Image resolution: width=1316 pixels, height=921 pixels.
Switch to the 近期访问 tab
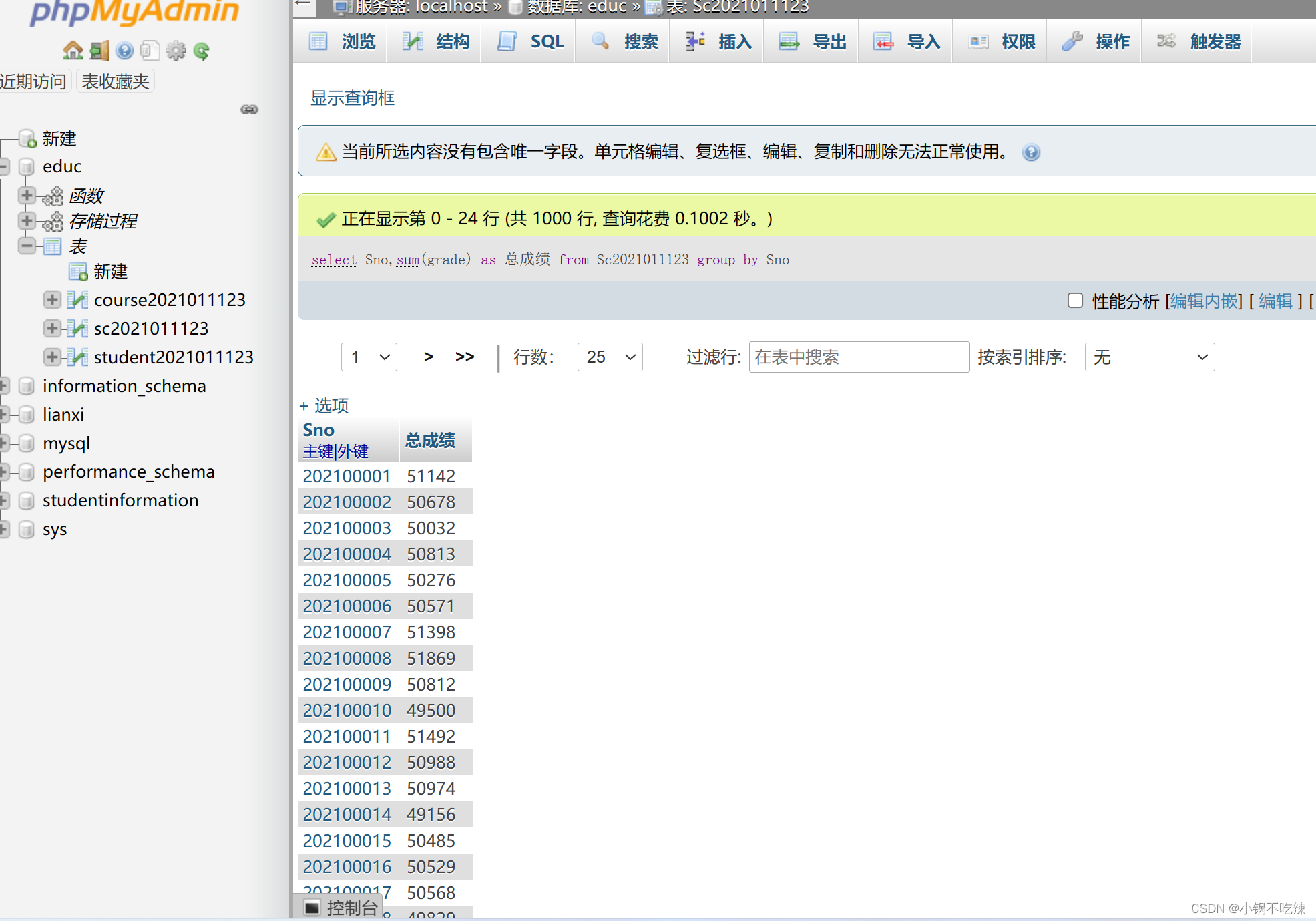point(33,80)
